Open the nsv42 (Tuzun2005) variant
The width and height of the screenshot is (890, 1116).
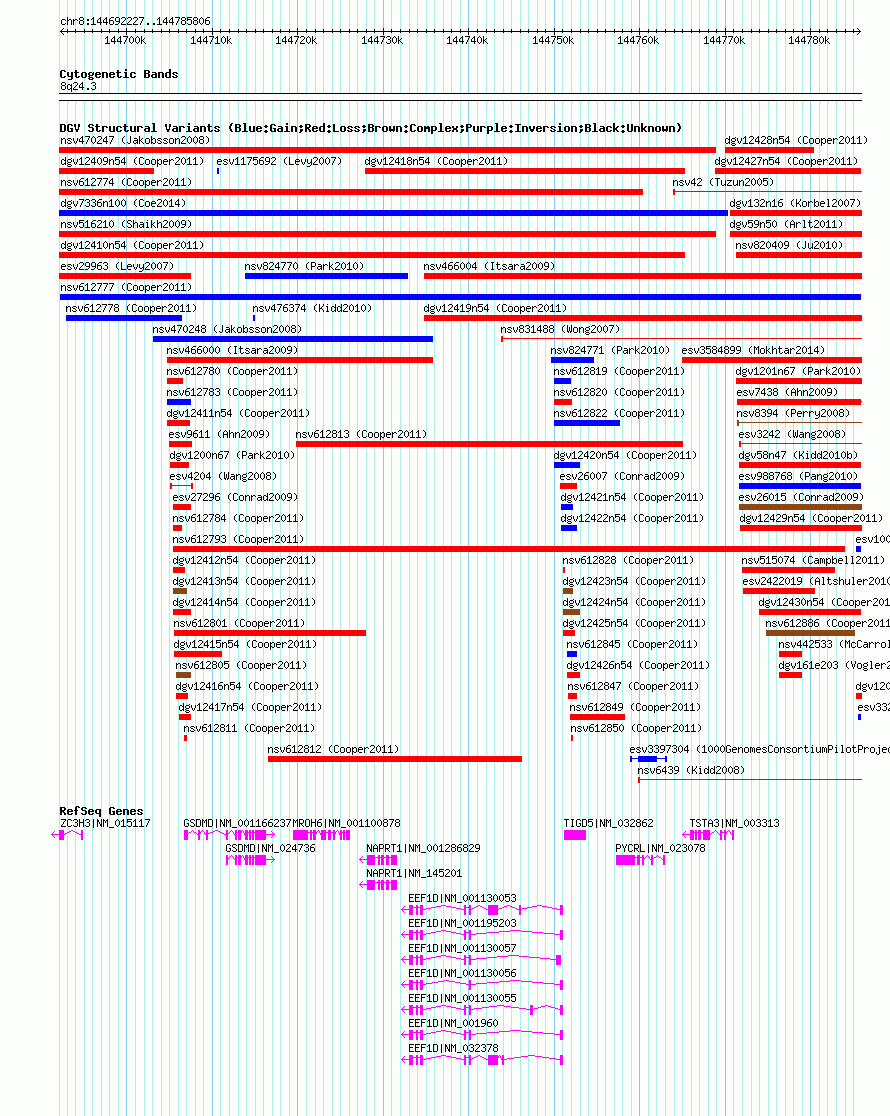point(723,182)
